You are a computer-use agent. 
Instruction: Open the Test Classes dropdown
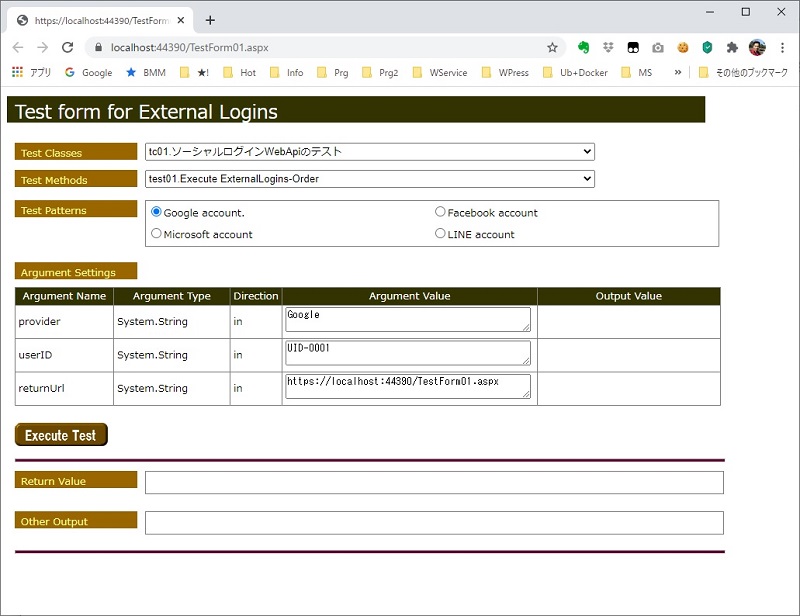(x=370, y=152)
